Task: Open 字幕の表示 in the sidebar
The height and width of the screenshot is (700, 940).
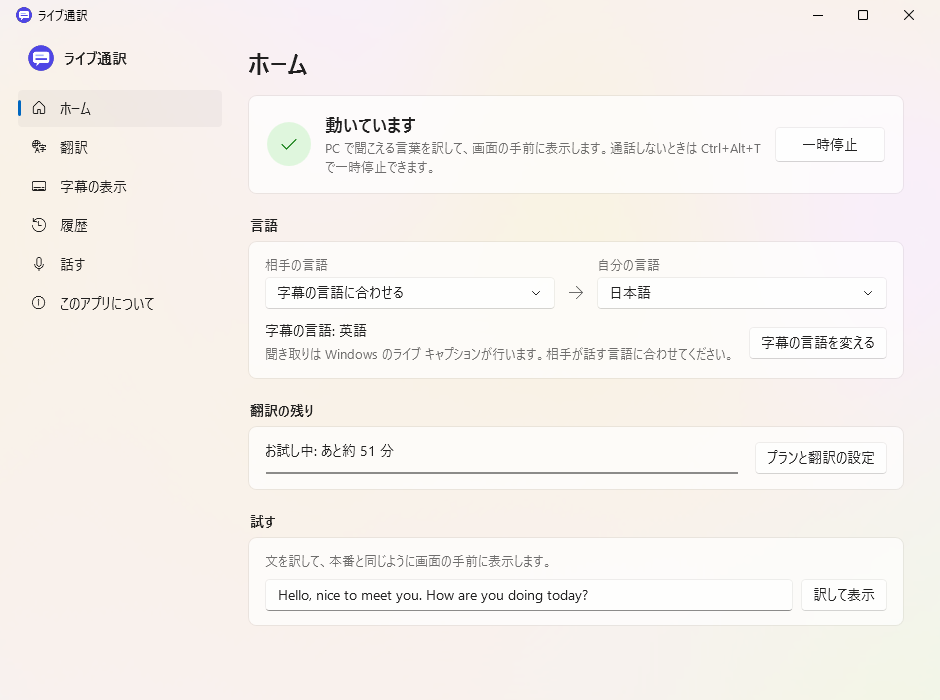Action: click(120, 186)
